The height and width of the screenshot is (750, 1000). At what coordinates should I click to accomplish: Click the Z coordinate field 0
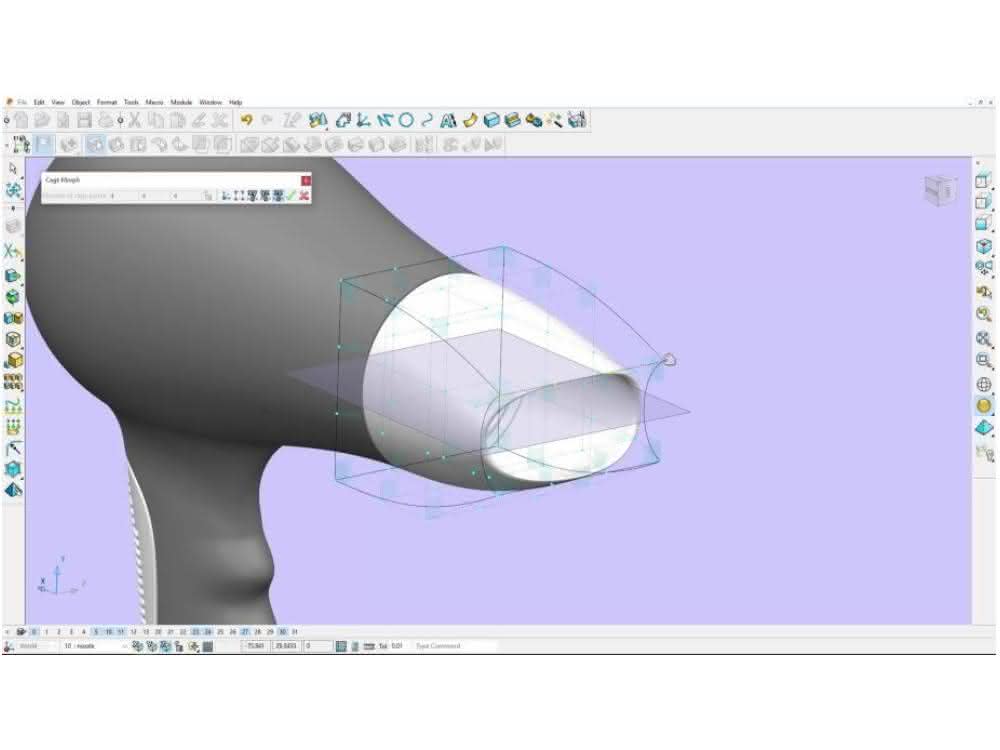point(318,646)
